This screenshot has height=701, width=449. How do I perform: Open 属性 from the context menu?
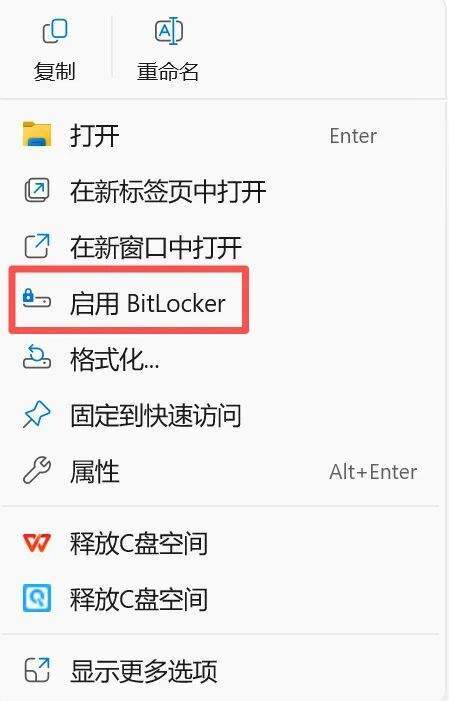224,472
